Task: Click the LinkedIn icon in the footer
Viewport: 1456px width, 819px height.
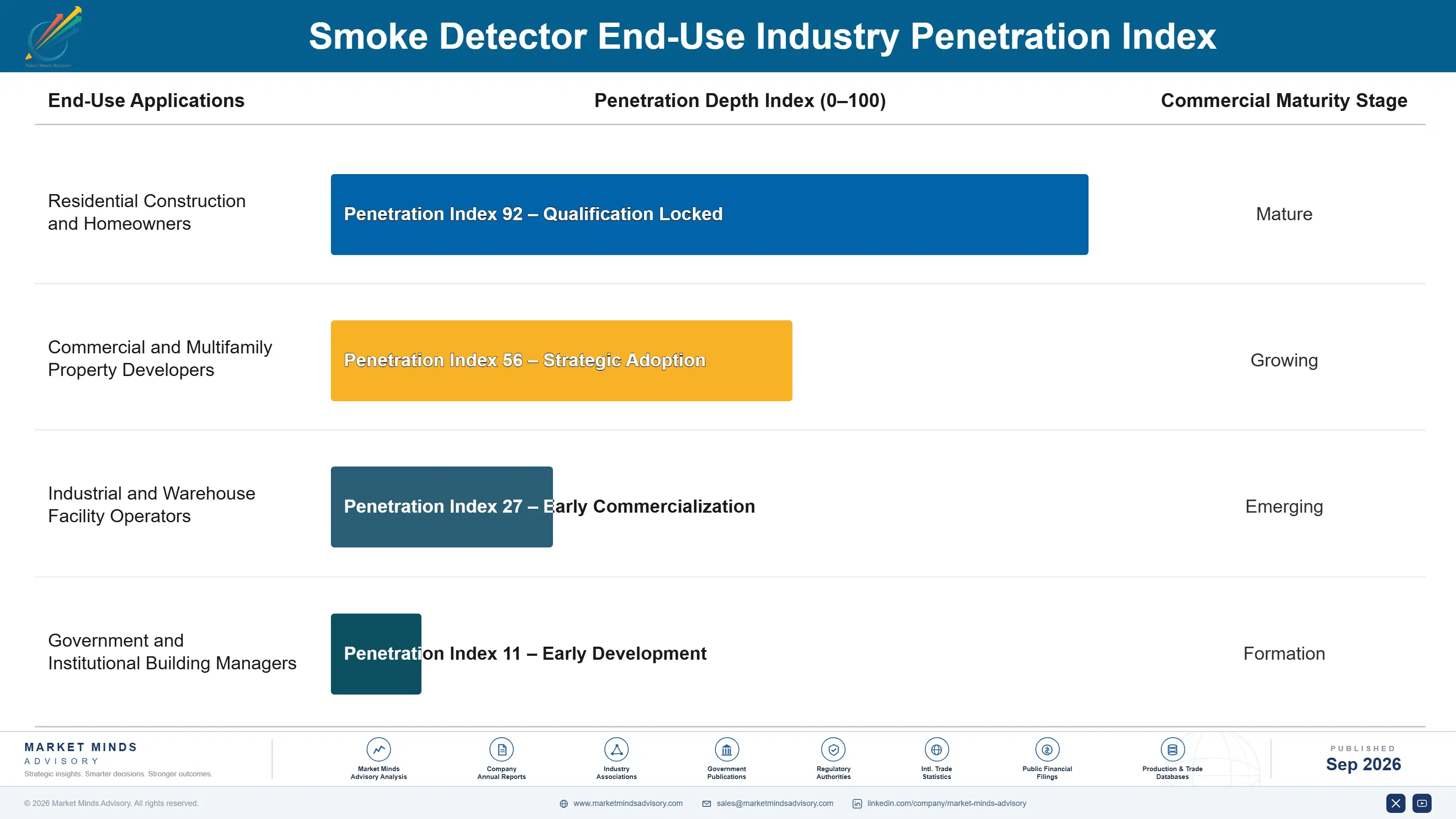Action: 857,804
